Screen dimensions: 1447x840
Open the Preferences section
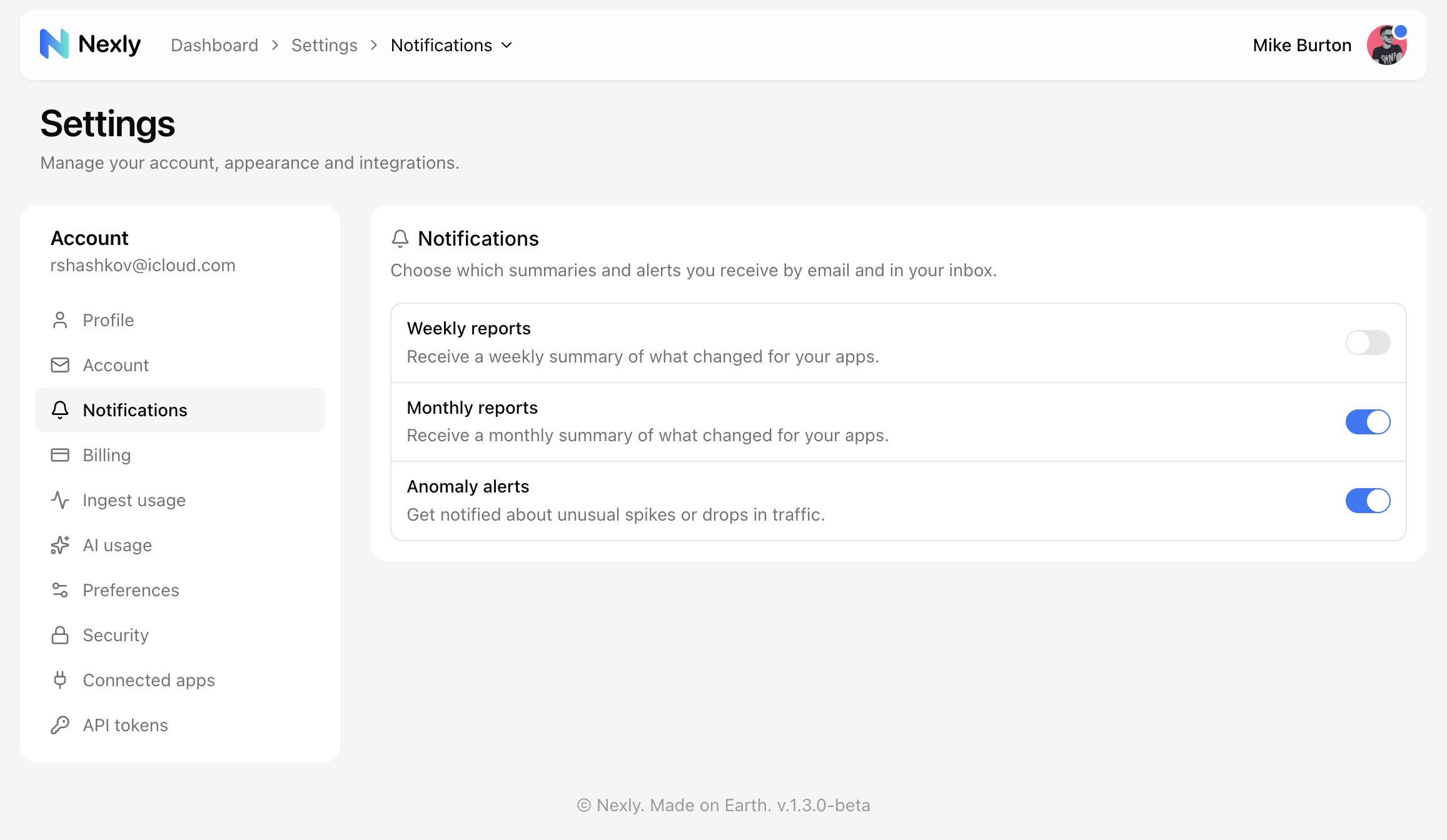click(180, 590)
